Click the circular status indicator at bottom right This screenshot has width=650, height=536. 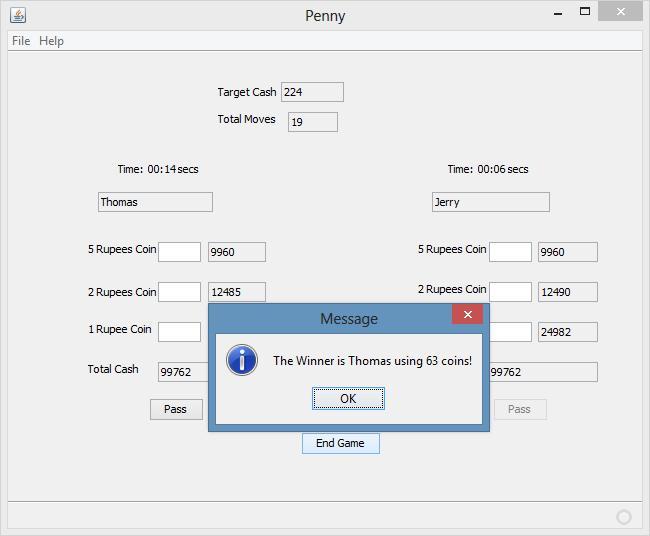[624, 517]
